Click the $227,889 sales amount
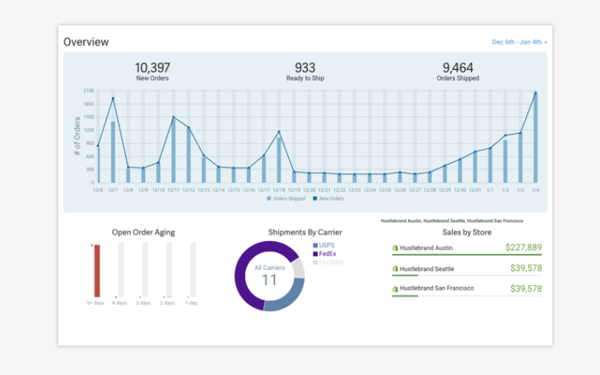Image resolution: width=600 pixels, height=375 pixels. click(523, 248)
